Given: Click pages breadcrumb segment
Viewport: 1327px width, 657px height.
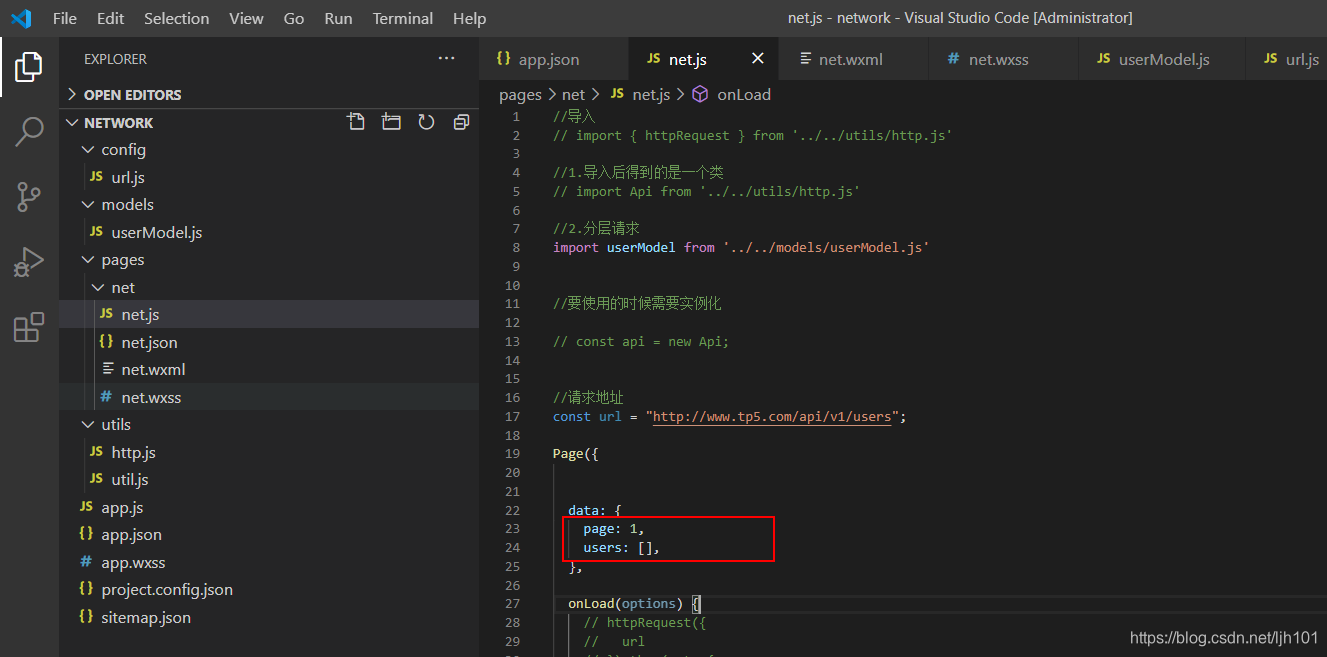Looking at the screenshot, I should (x=520, y=94).
